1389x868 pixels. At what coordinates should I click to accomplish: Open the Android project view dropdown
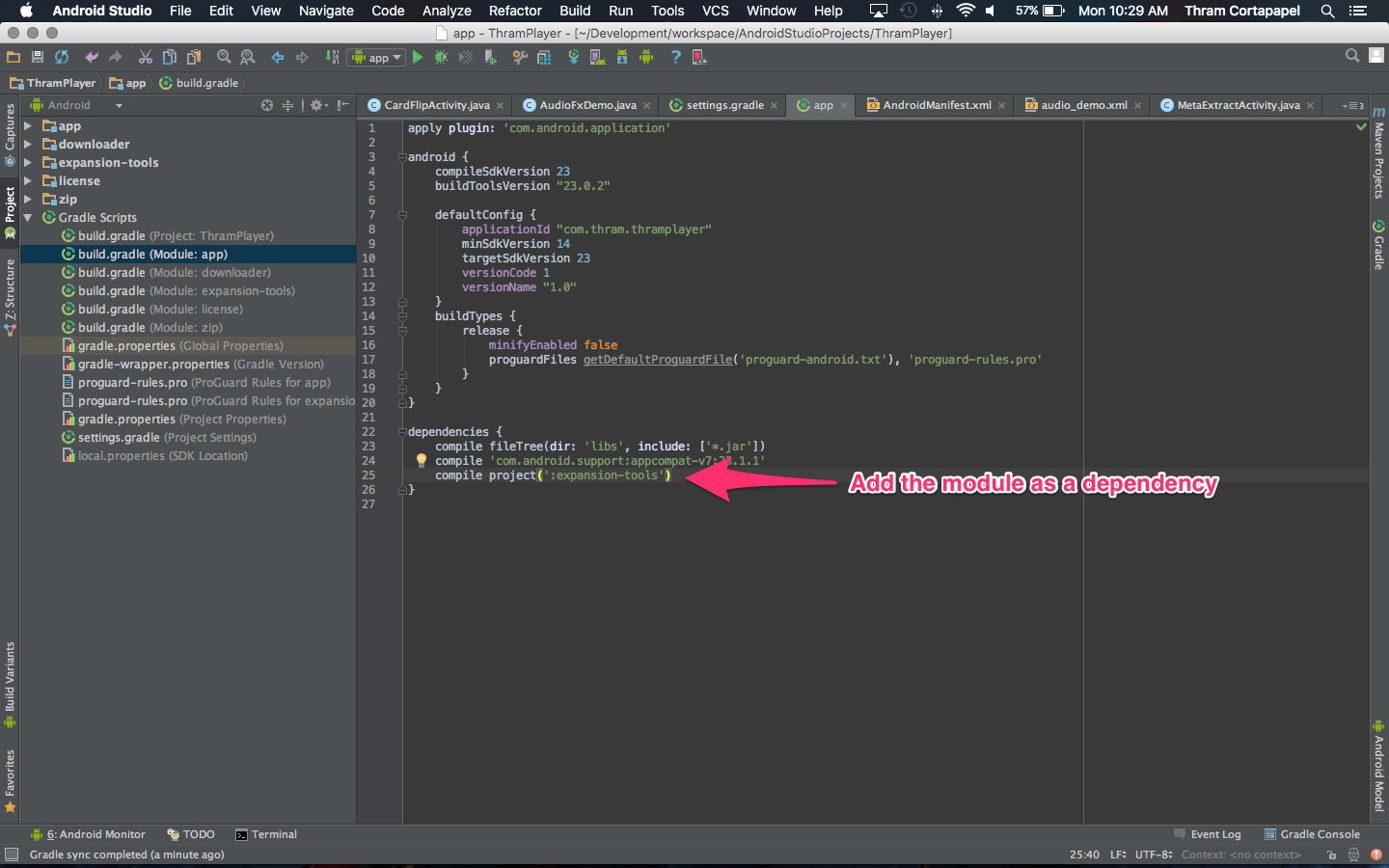click(x=77, y=105)
